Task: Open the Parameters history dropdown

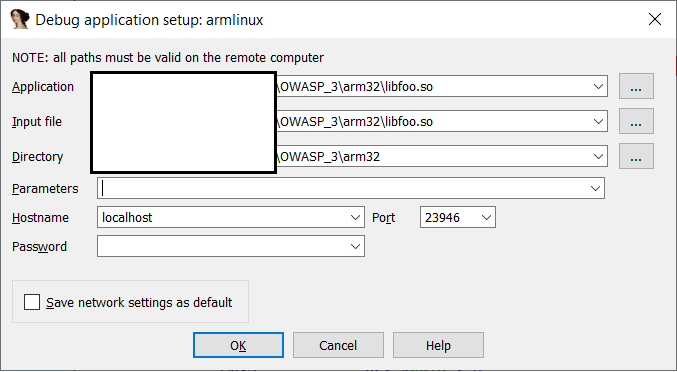Action: click(x=595, y=188)
